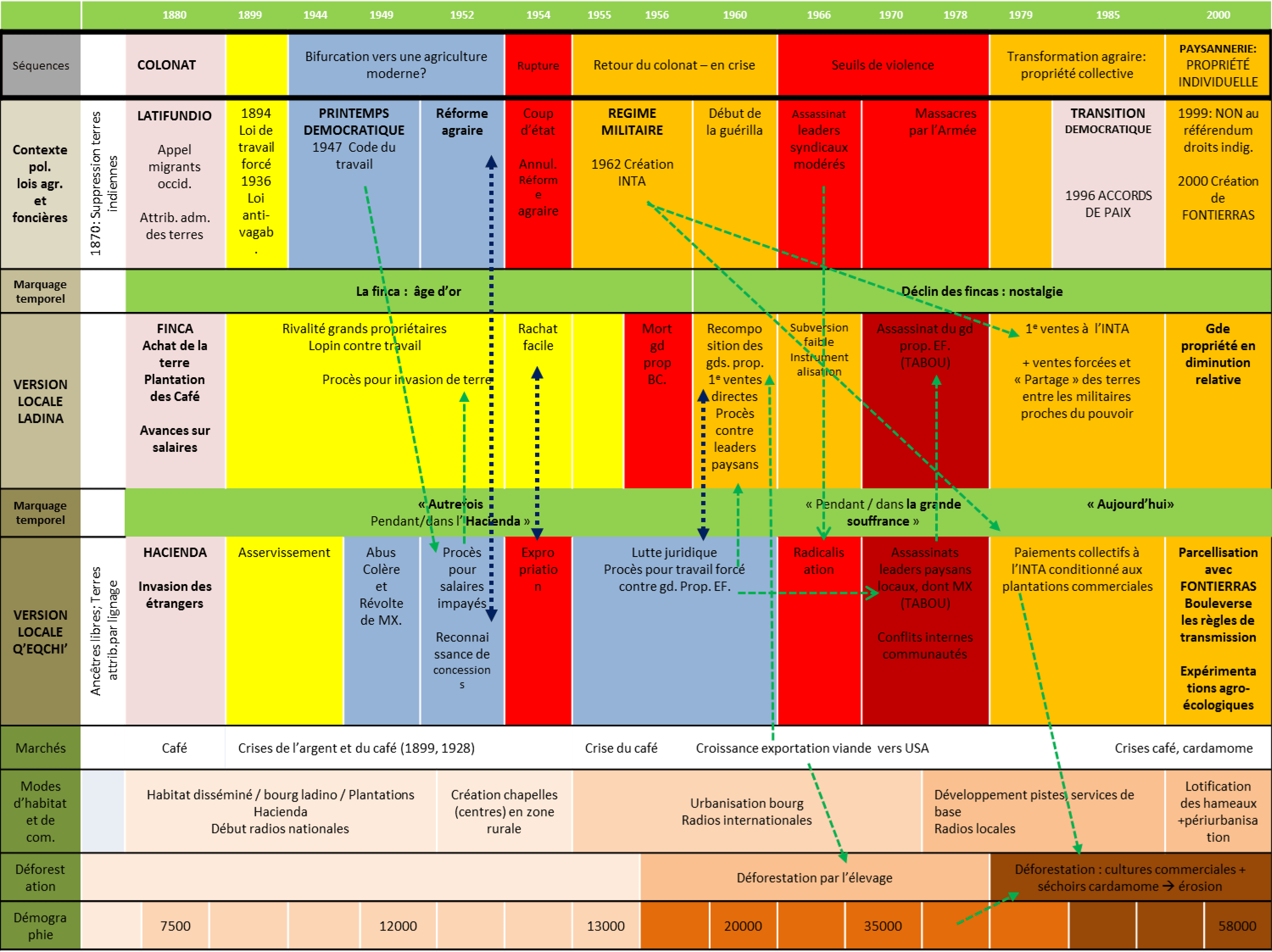Click 'PAYSANNERIE: PROPRIÉTÉ INDIVIDUELLE' cell
This screenshot has height=952, width=1272.
click(1218, 65)
